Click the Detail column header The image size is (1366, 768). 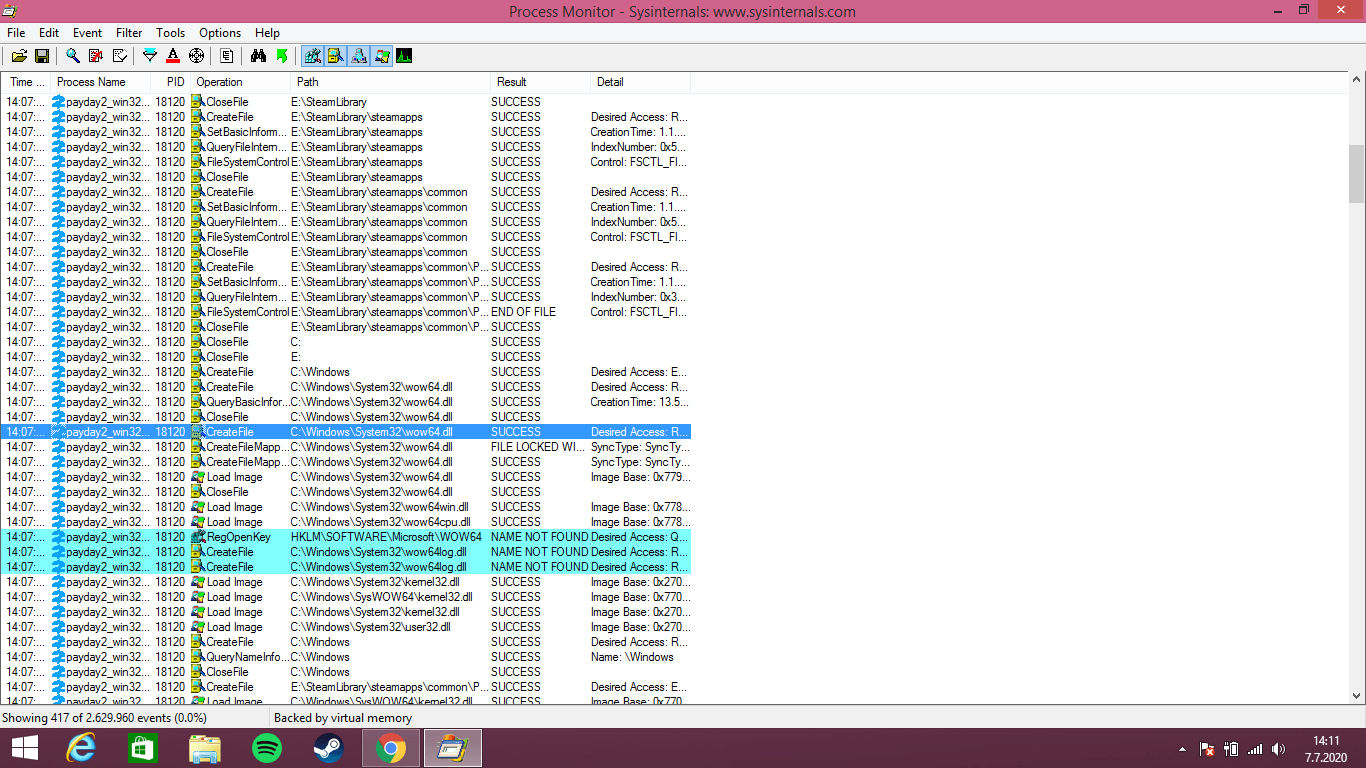(x=640, y=82)
